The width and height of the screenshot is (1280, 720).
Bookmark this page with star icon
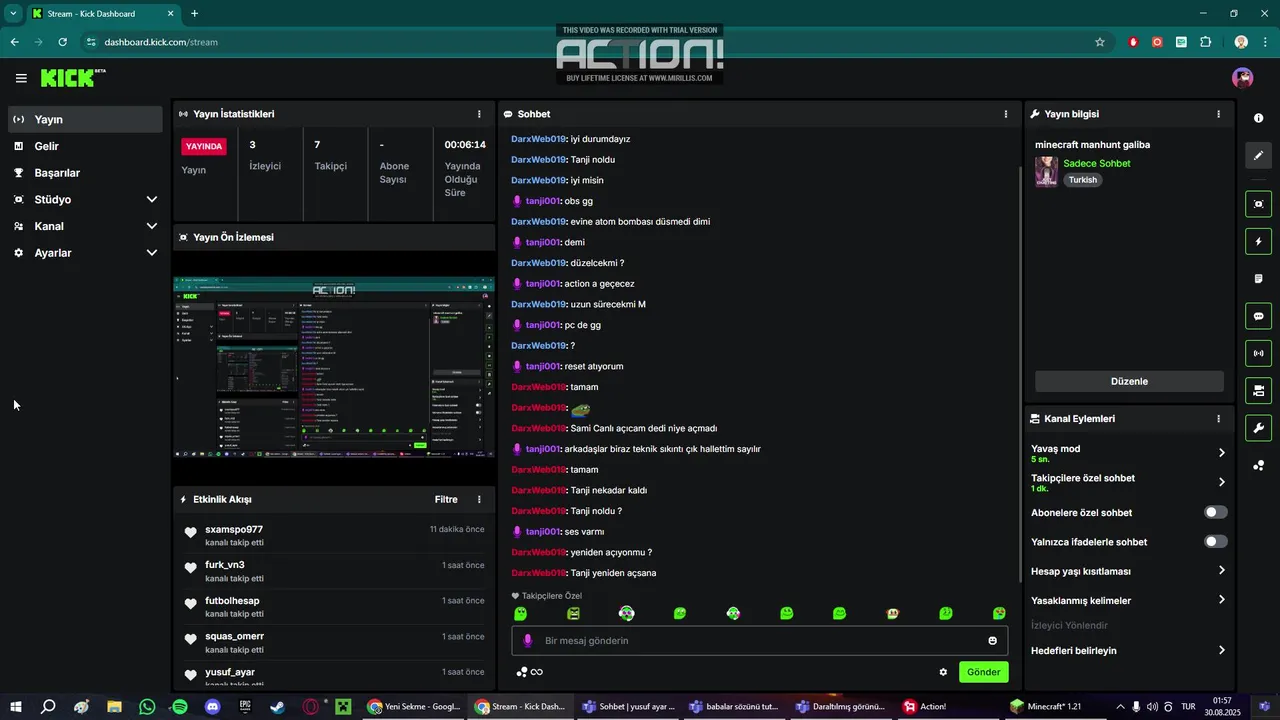(x=1100, y=42)
